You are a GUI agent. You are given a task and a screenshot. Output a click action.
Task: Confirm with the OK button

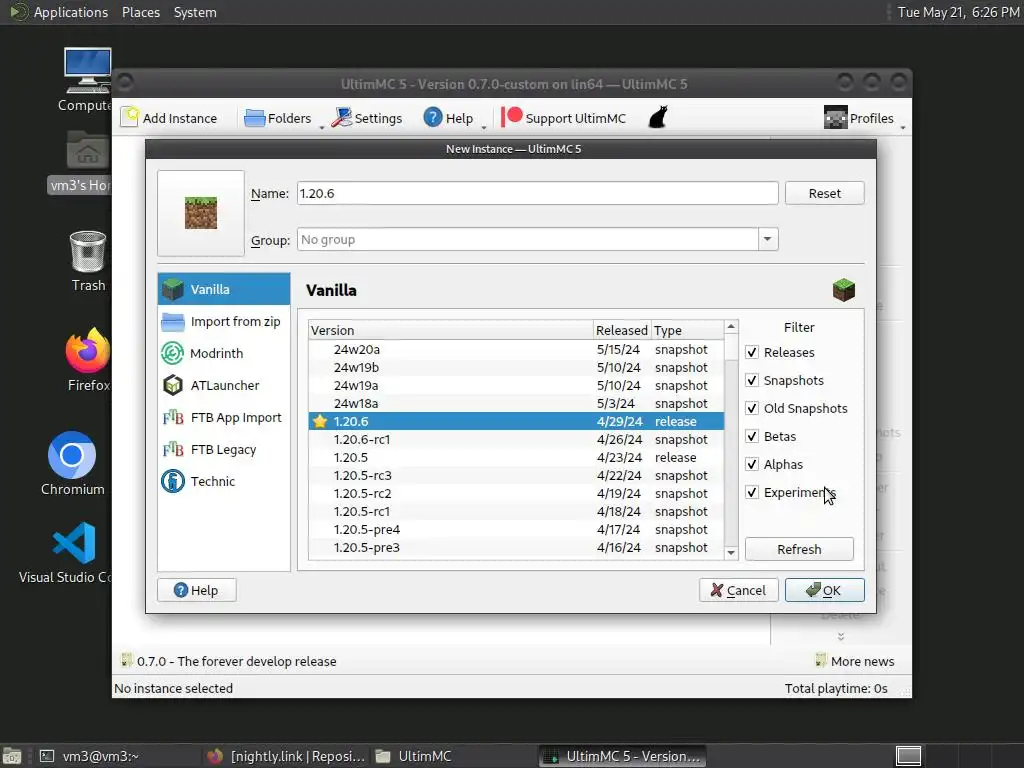pos(824,590)
